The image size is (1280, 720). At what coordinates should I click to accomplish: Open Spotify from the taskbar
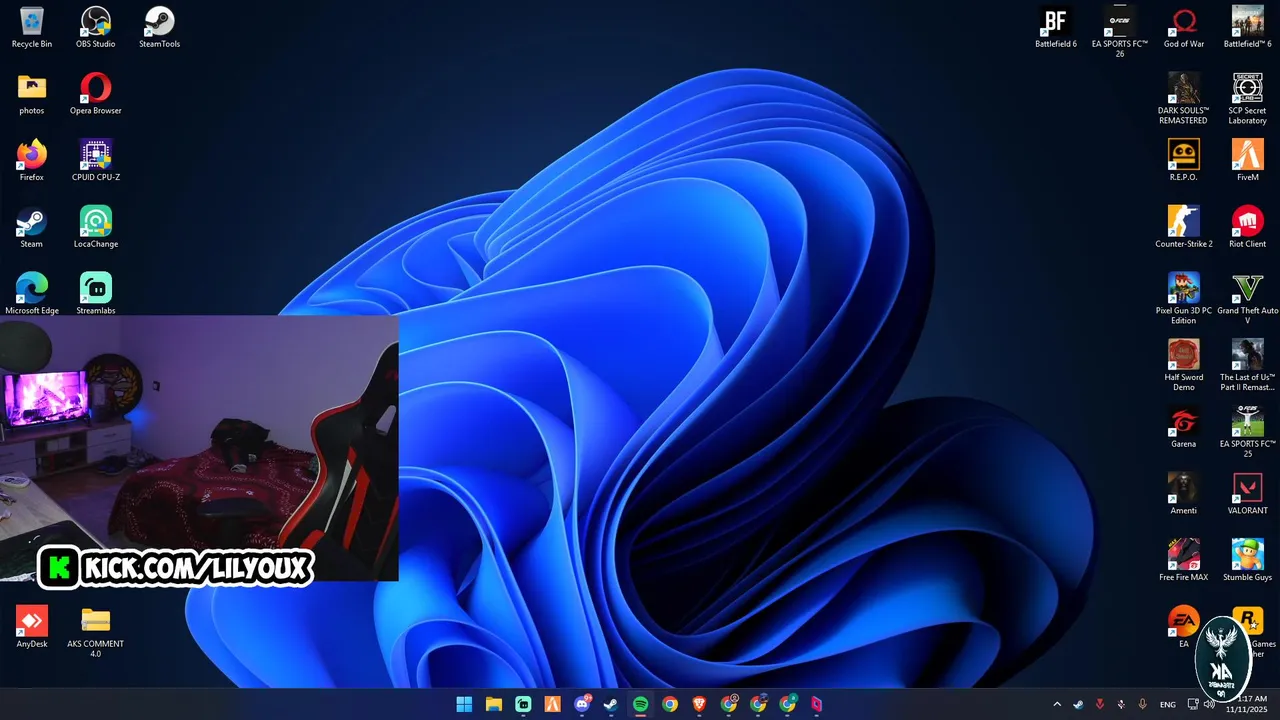pos(641,704)
